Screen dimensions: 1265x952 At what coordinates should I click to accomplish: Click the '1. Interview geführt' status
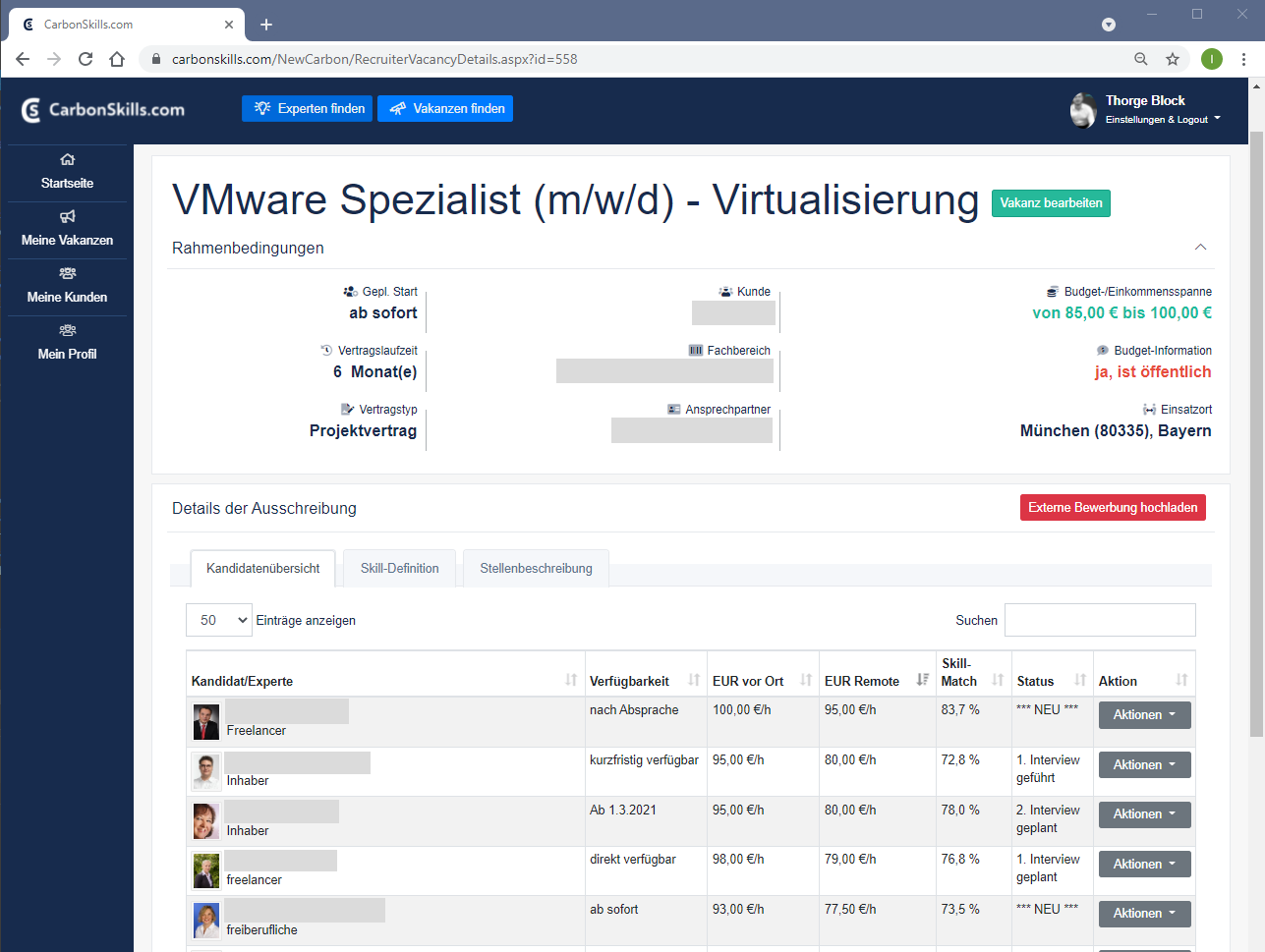[x=1048, y=768]
